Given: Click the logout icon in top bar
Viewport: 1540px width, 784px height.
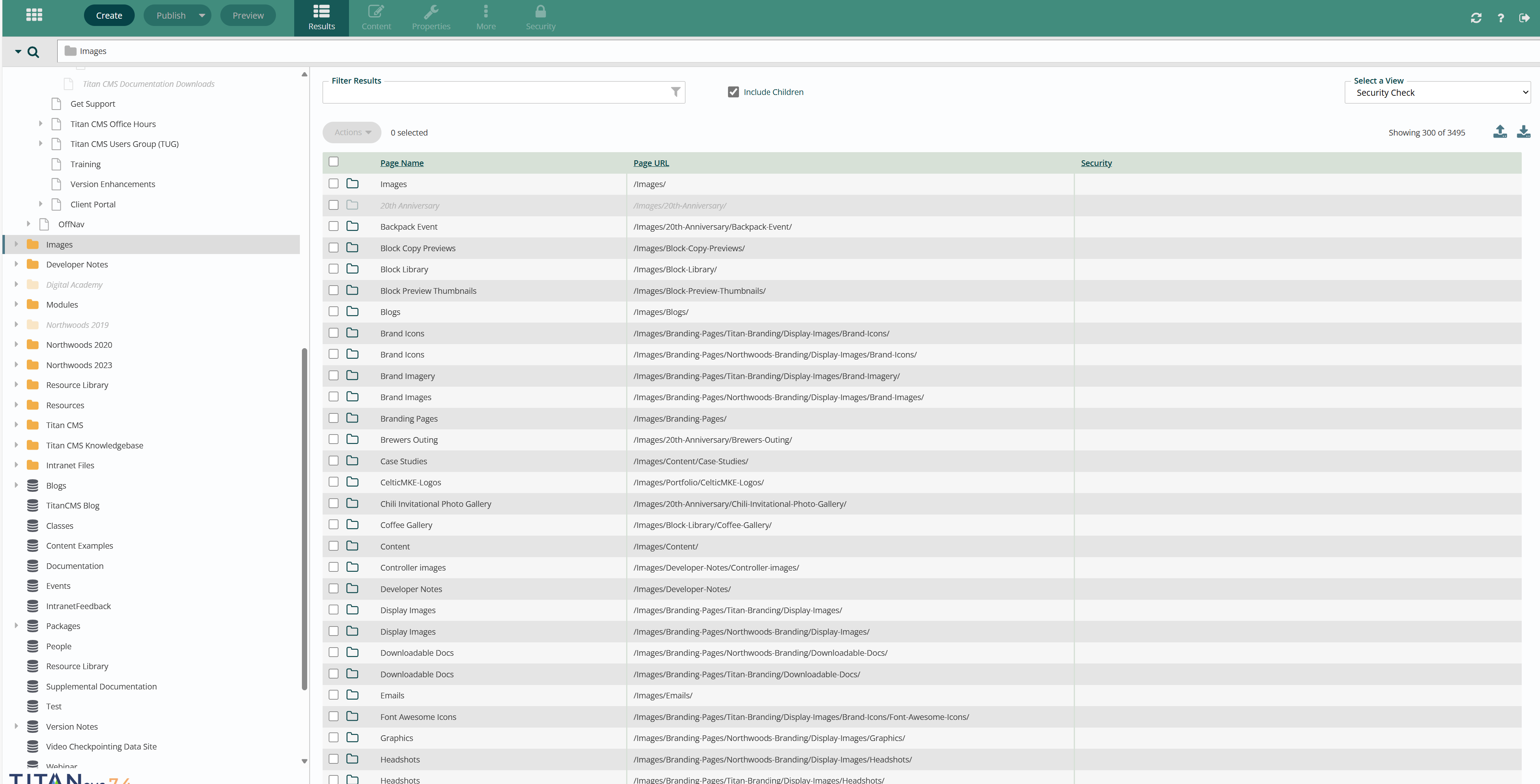Looking at the screenshot, I should click(x=1525, y=18).
